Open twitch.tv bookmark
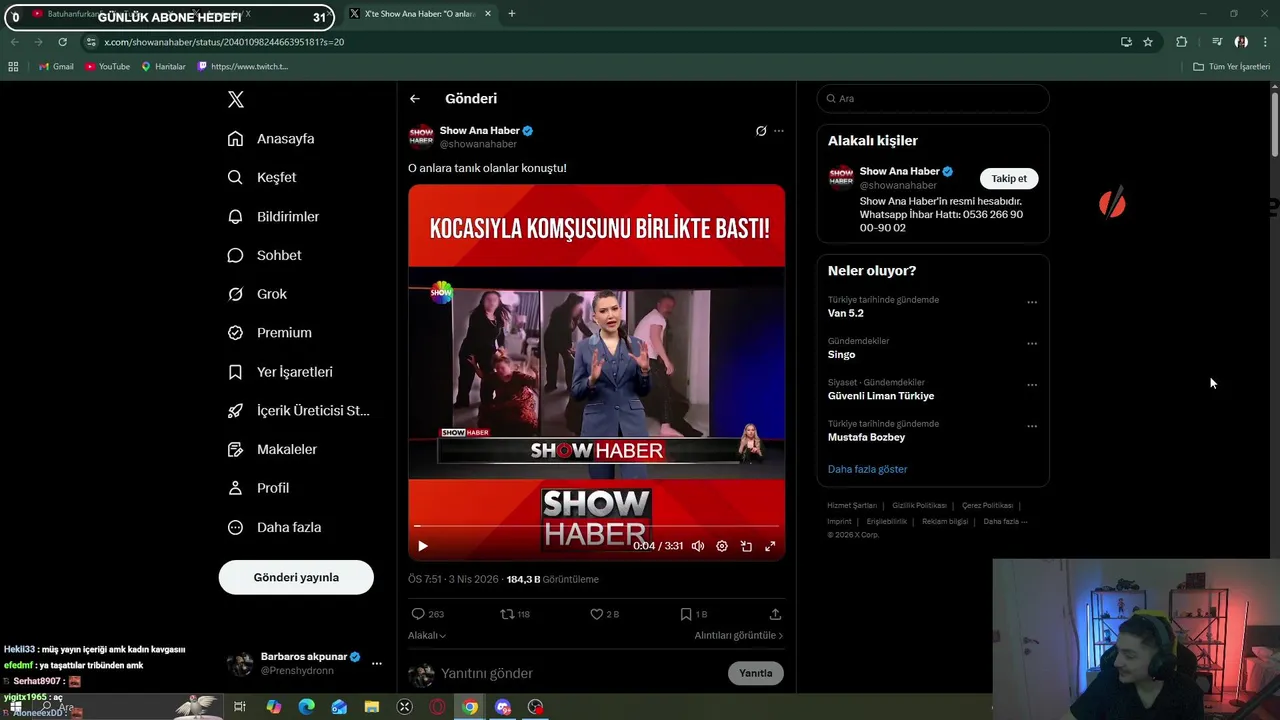 pyautogui.click(x=243, y=67)
